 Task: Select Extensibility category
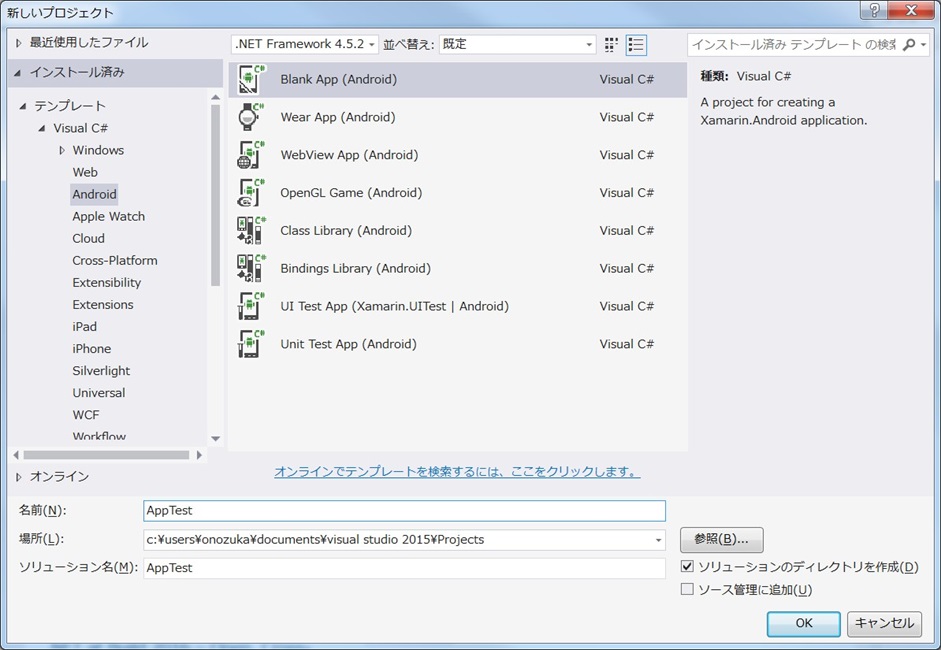106,283
